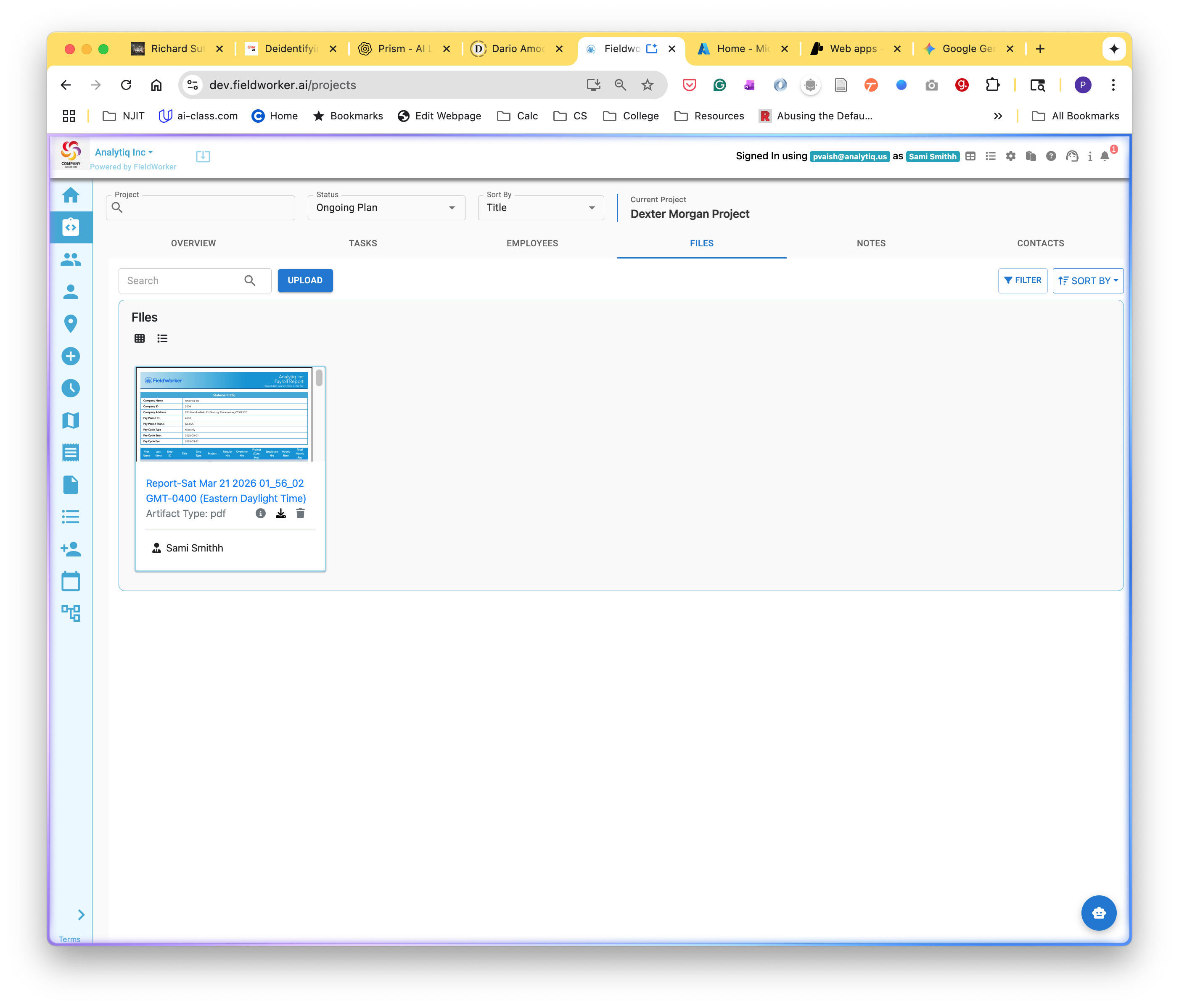1179x1008 pixels.
Task: Switch files to list view
Action: 162,338
